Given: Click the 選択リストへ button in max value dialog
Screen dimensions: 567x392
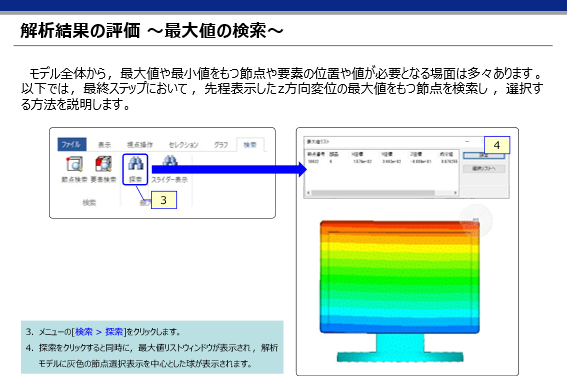Looking at the screenshot, I should tap(484, 169).
